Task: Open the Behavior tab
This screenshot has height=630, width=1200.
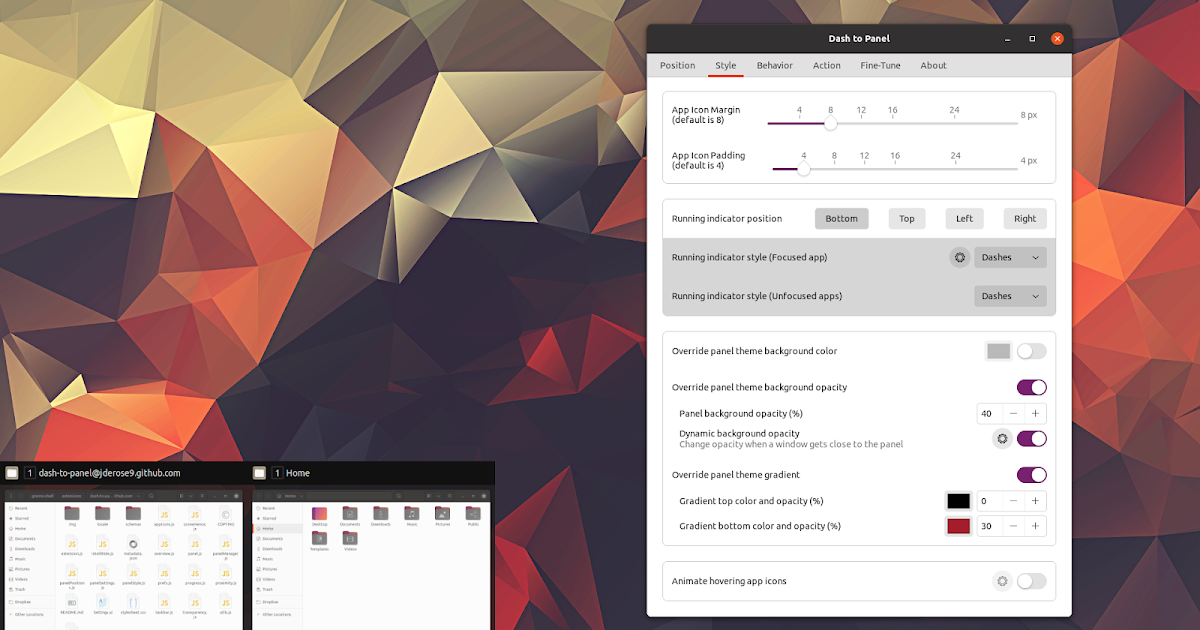Action: (x=774, y=65)
